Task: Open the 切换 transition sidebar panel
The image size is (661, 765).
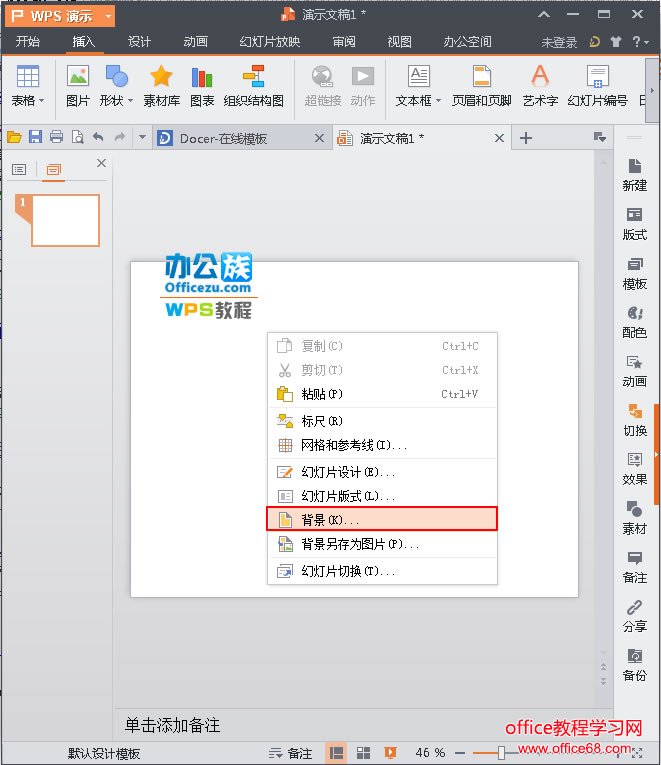Action: point(634,420)
